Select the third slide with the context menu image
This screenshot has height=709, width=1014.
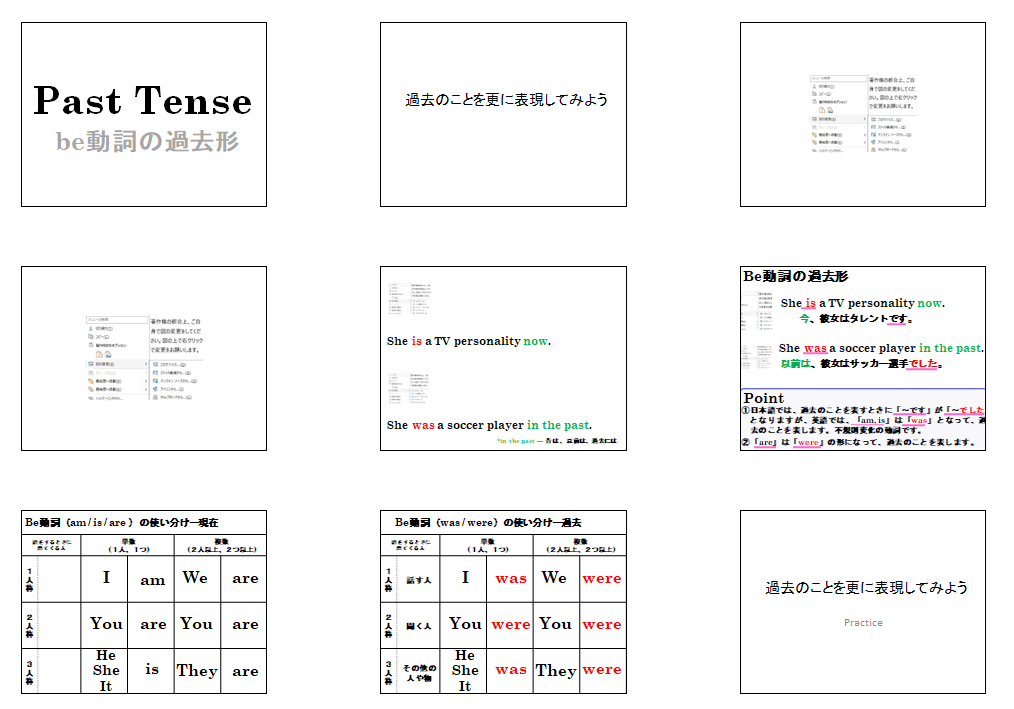pos(863,115)
